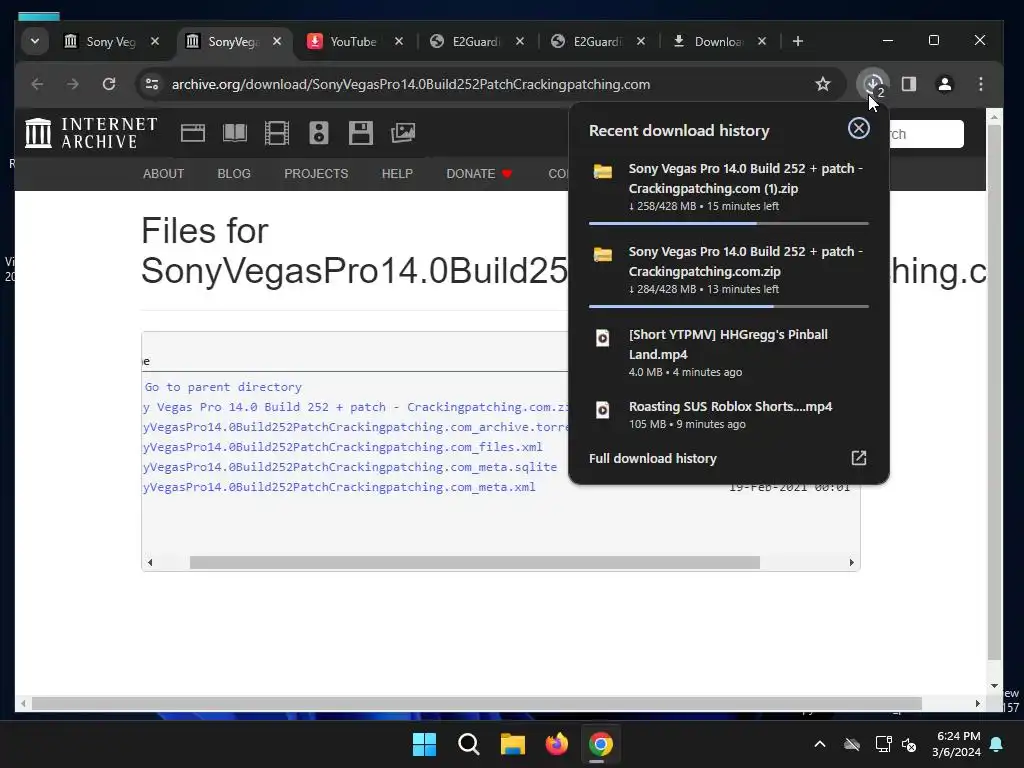Switch to the YouTube tab
This screenshot has height=768, width=1024.
tap(353, 41)
